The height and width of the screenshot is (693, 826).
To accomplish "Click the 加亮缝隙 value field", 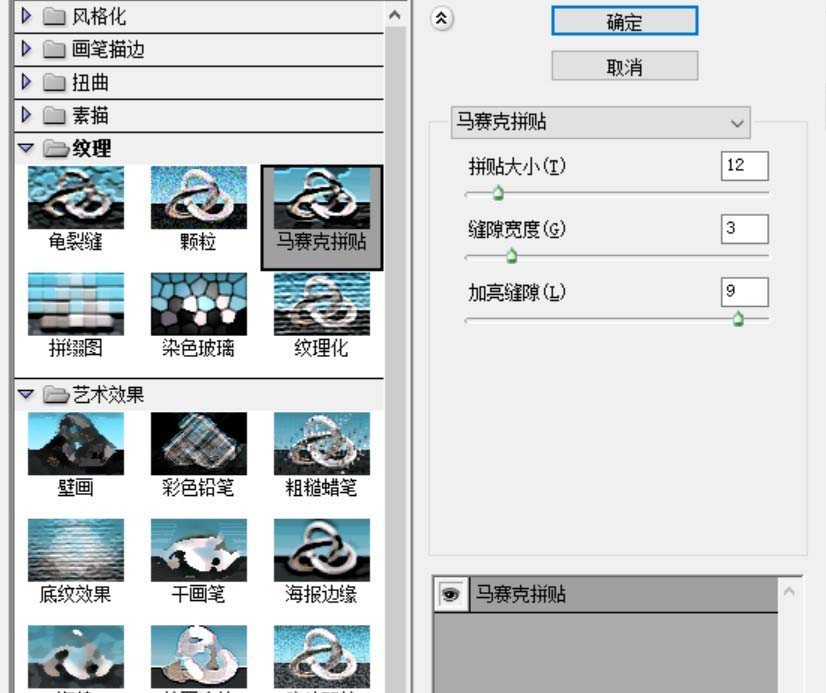I will point(744,292).
